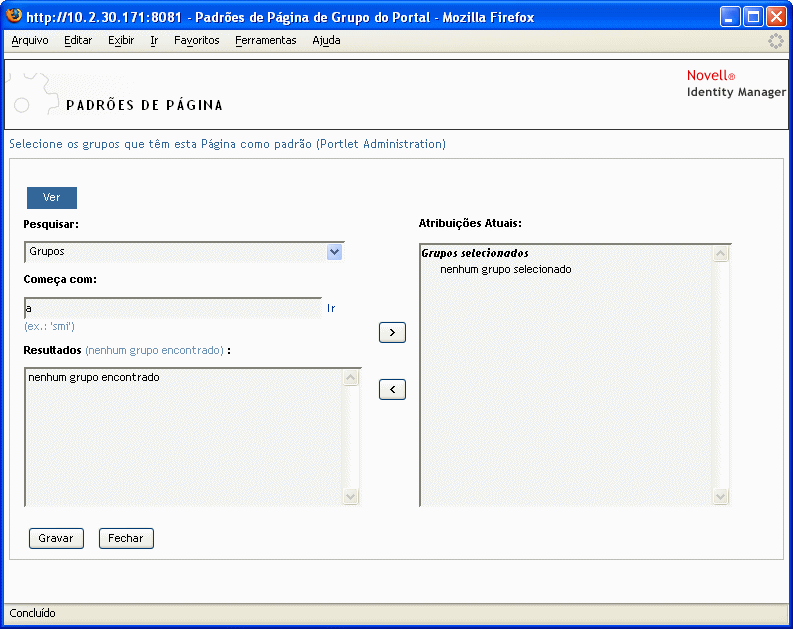The image size is (793, 629).
Task: Click the Novell logo text
Action: (711, 75)
